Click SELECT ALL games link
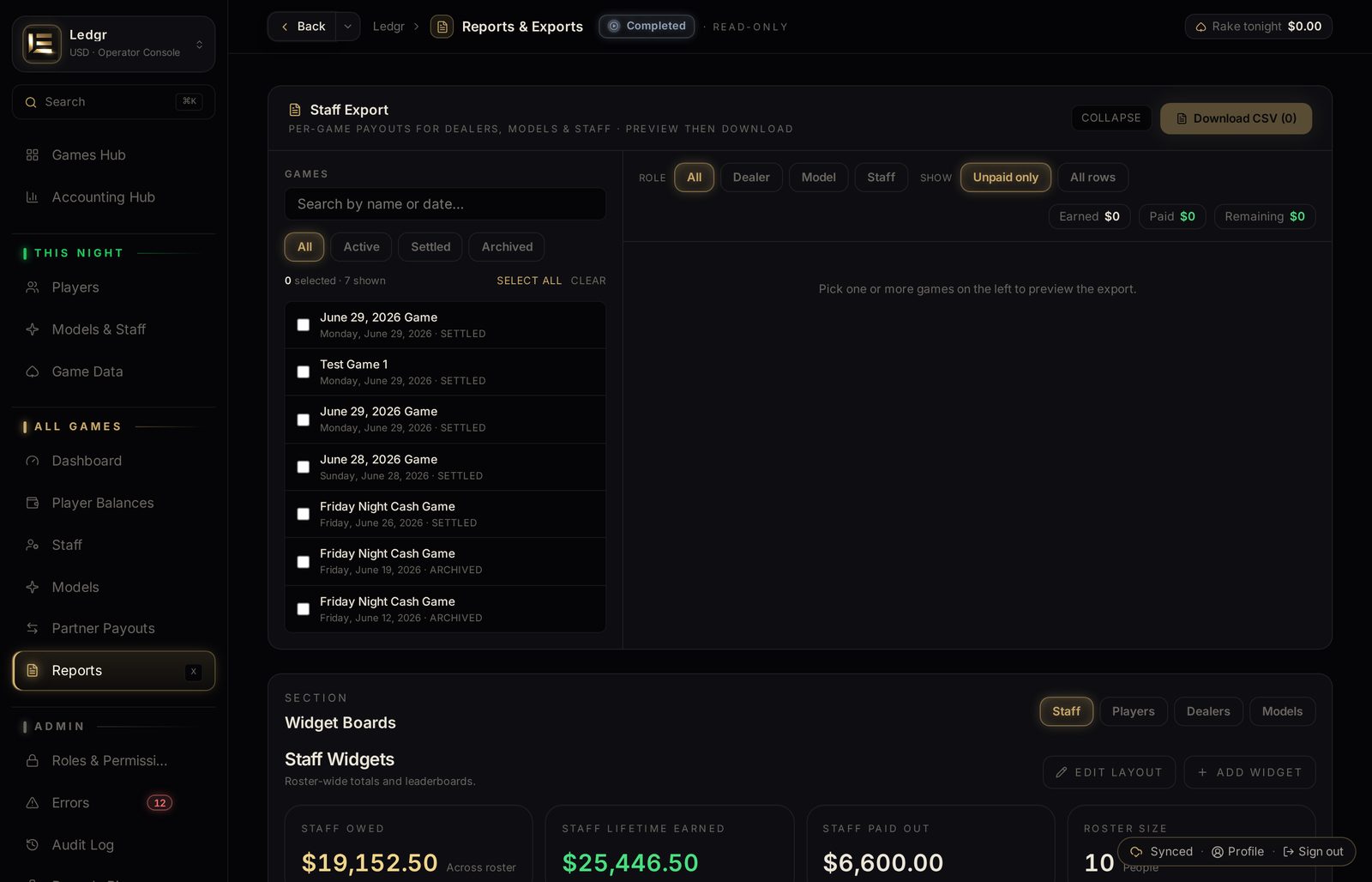The image size is (1372, 882). coord(529,281)
